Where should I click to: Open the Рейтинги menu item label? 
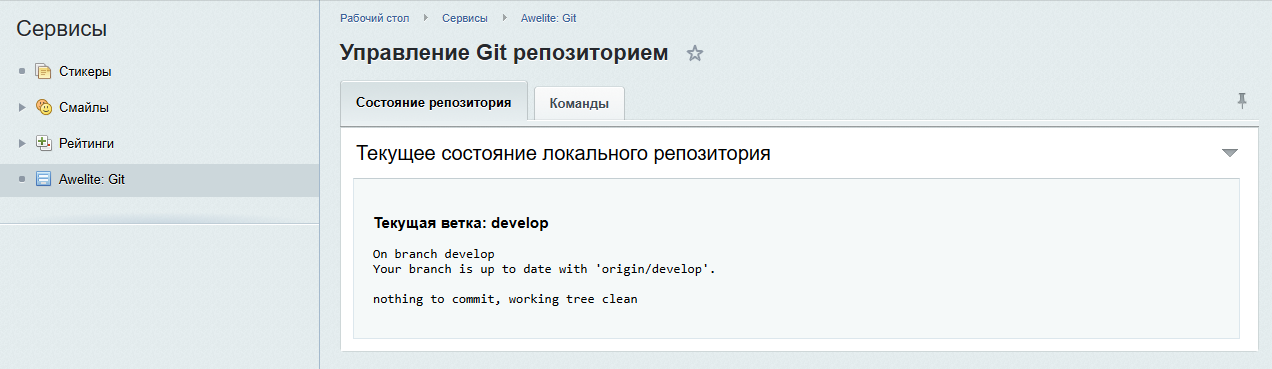point(87,144)
